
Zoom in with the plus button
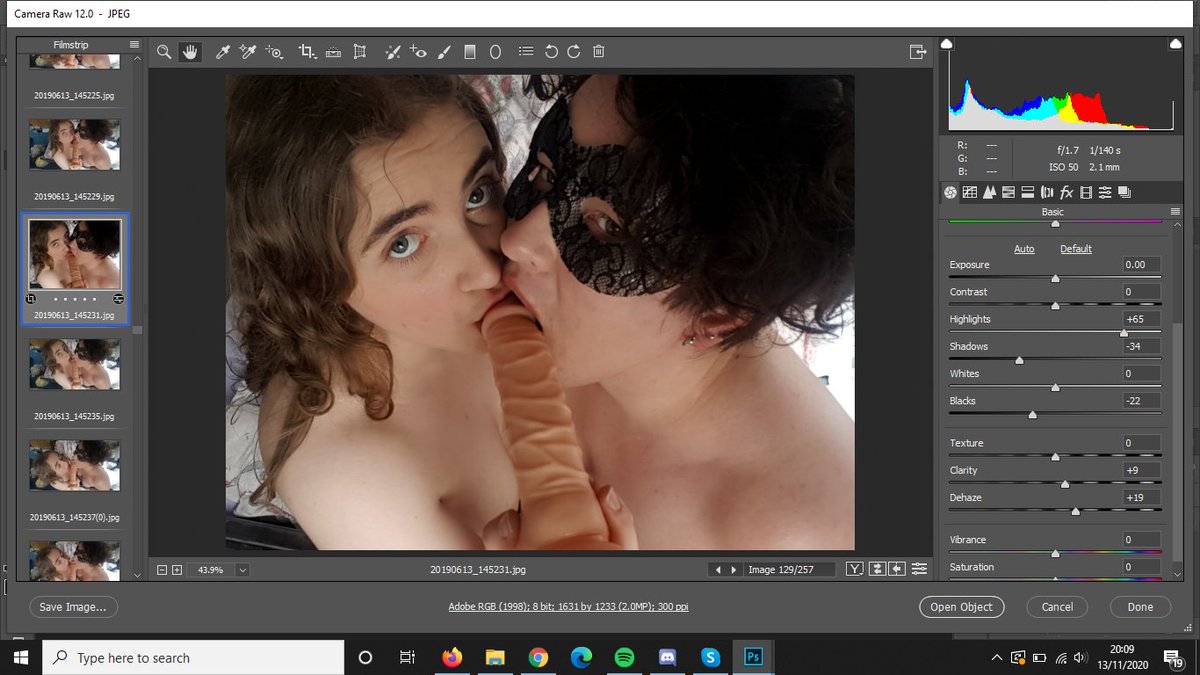(177, 570)
